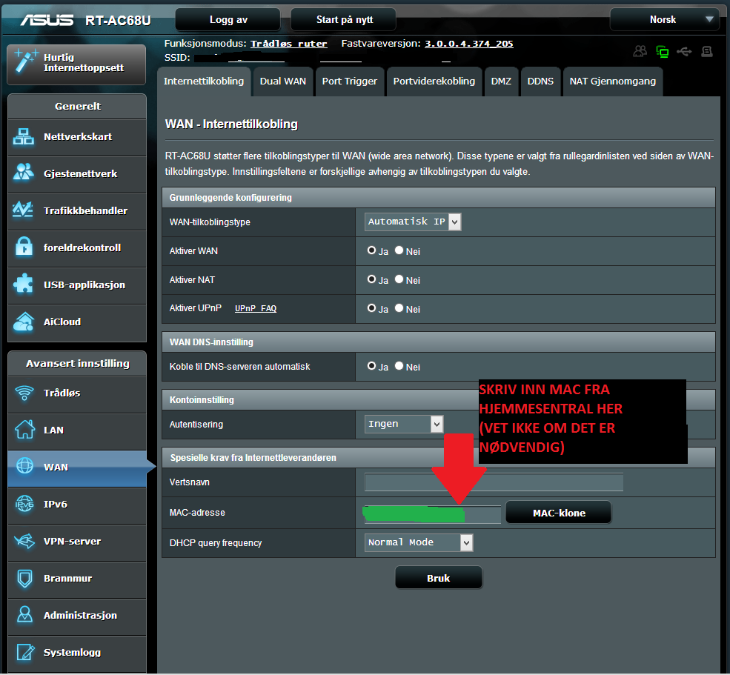This screenshot has width=730, height=675.
Task: Click the MAC-klone button
Action: (559, 513)
